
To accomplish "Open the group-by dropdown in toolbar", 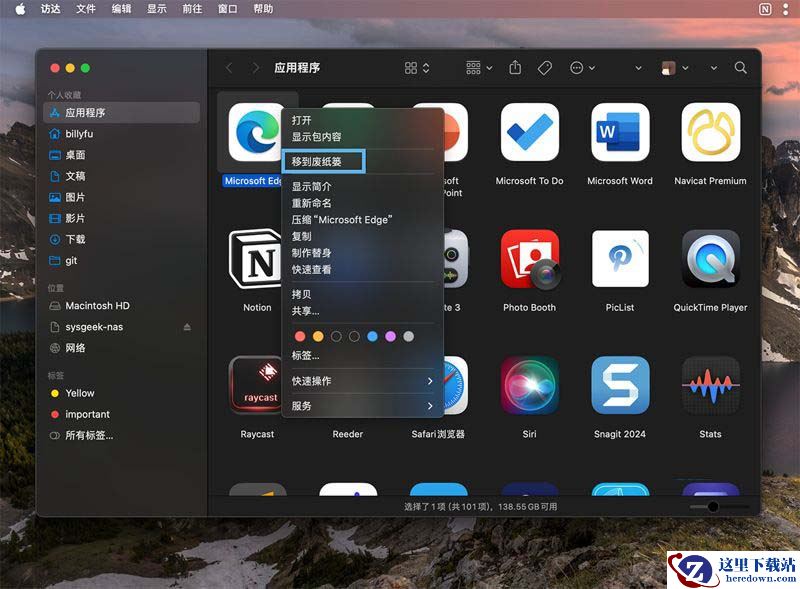I will (x=479, y=68).
